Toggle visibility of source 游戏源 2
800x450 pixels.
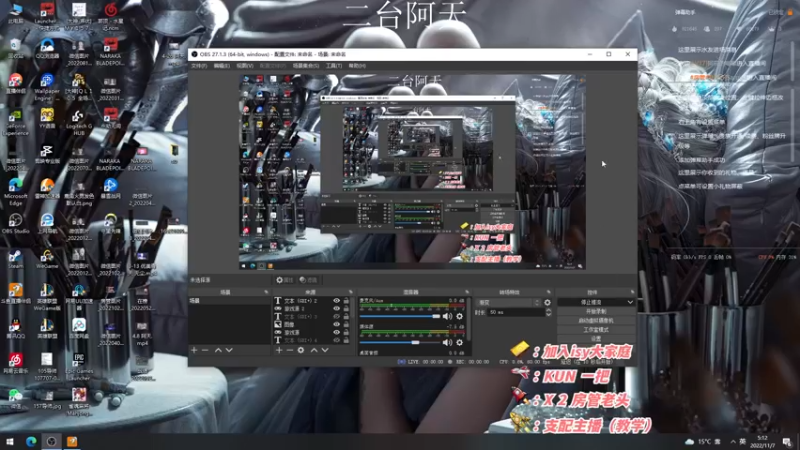click(x=336, y=309)
